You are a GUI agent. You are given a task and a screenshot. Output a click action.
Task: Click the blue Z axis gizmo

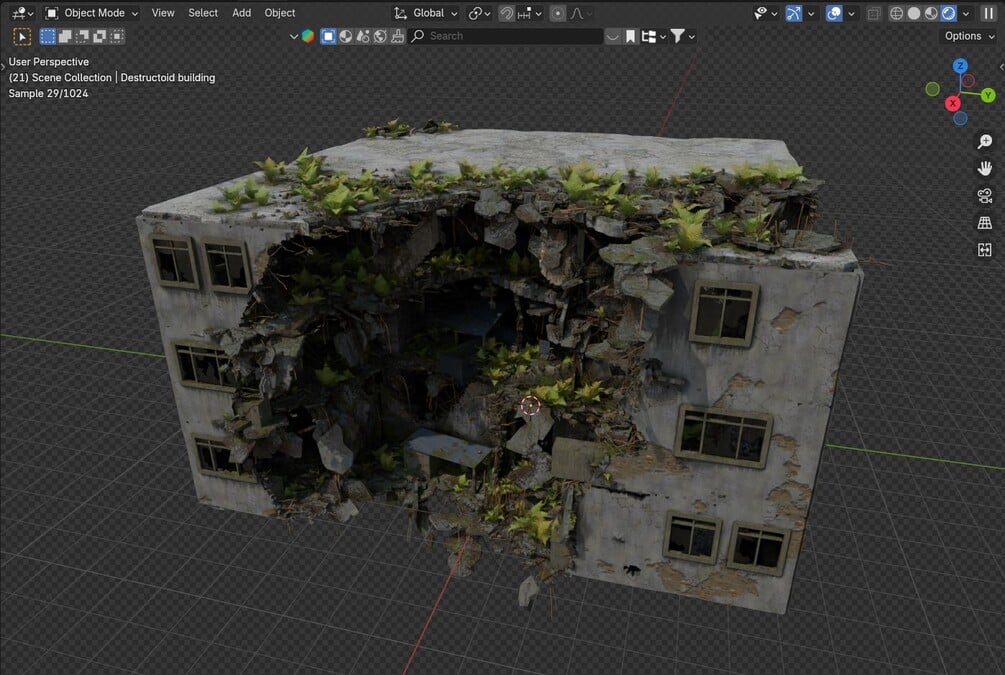(959, 65)
